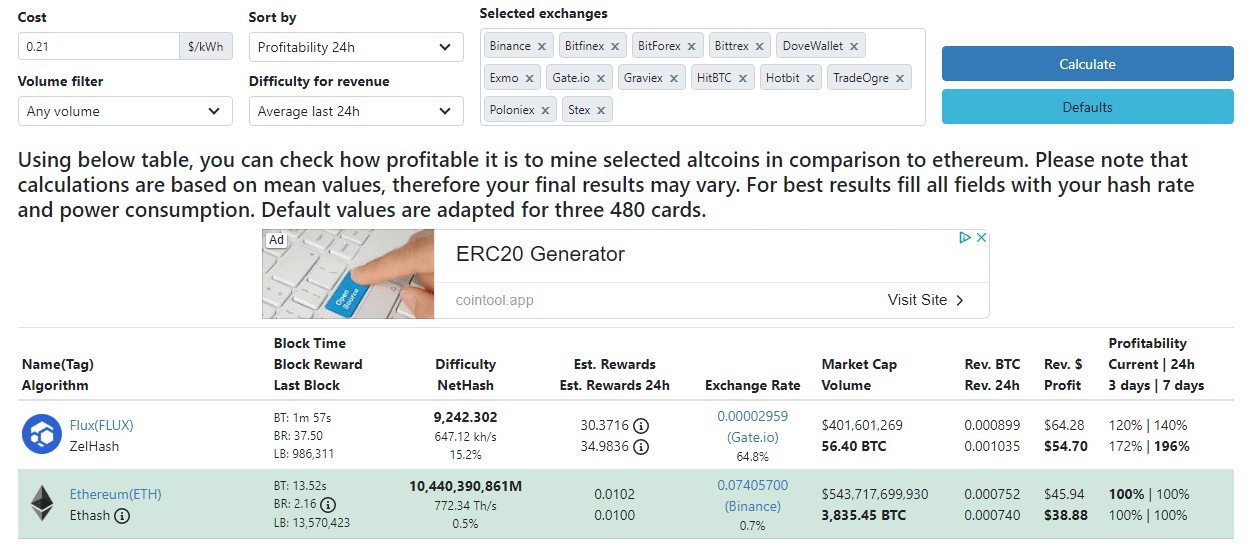Click the ERC20 Generator ad thumbnail
Viewport: 1260px width, 549px height.
point(348,274)
